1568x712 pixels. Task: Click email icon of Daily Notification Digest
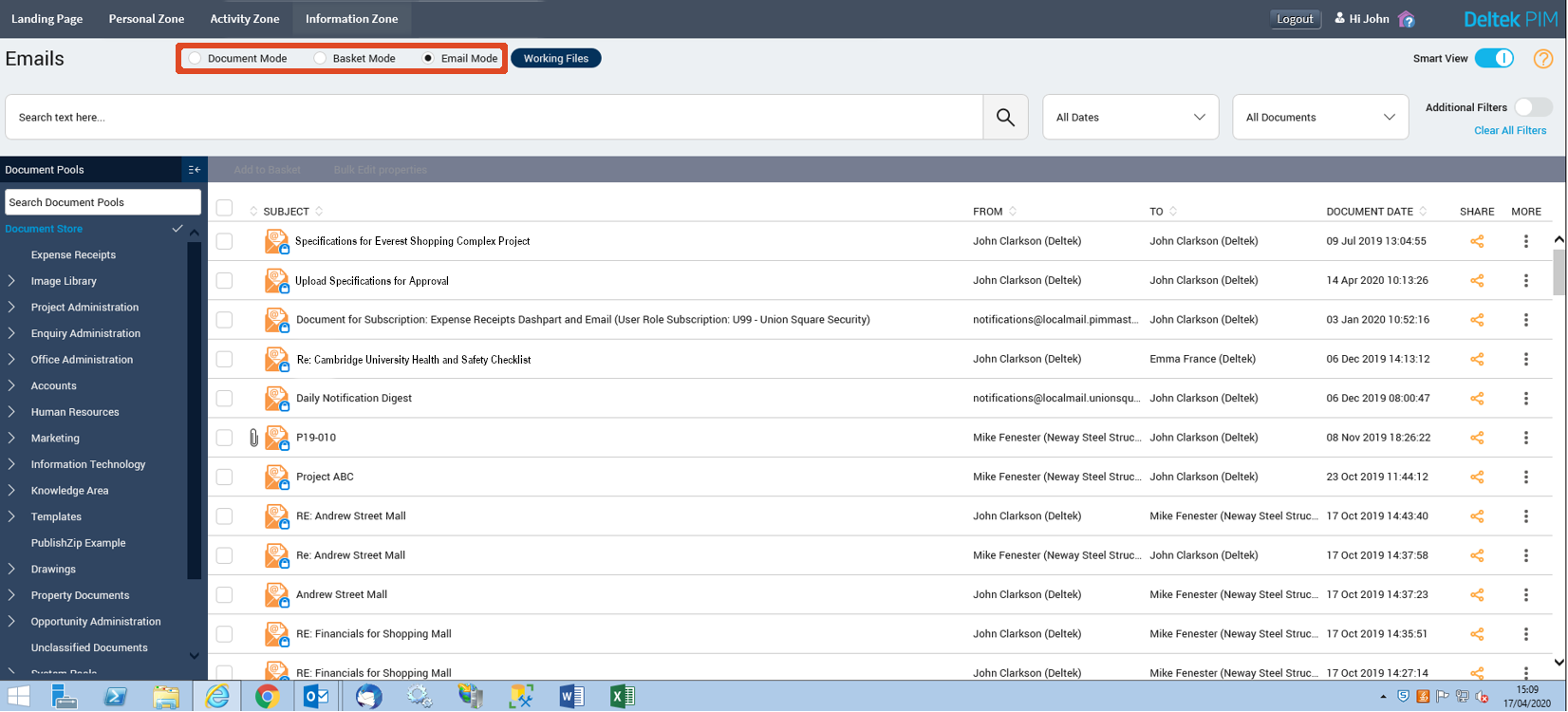coord(277,399)
